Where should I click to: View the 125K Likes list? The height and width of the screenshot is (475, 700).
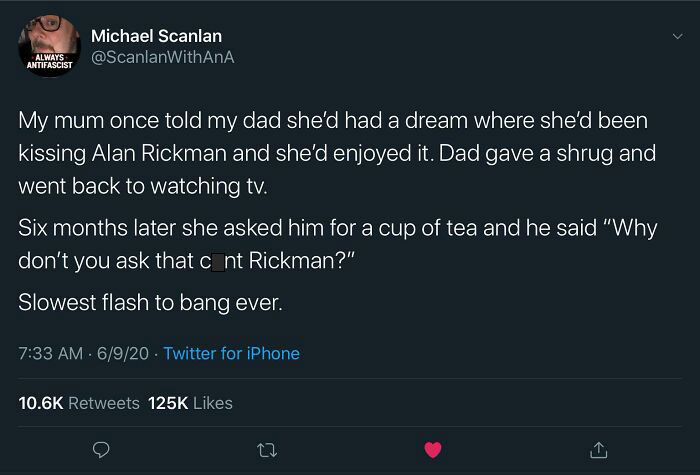pyautogui.click(x=190, y=403)
